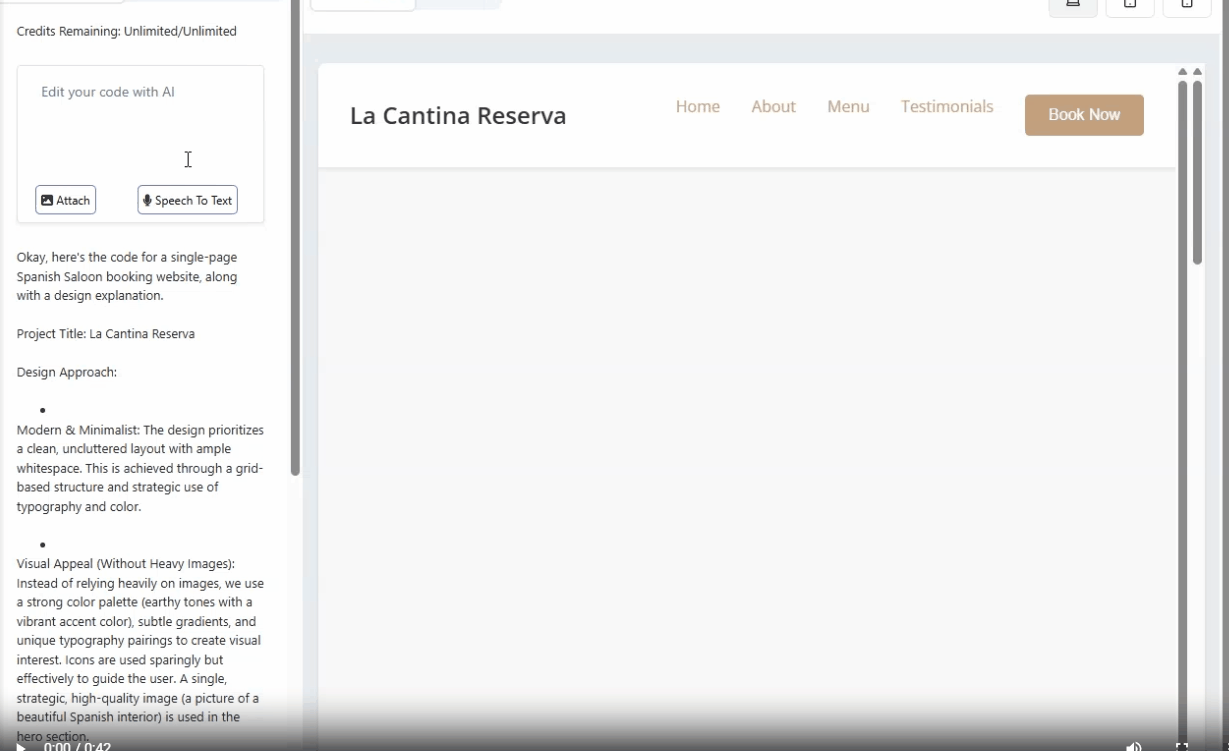Go to the About navigation link
The image size is (1229, 751).
pyautogui.click(x=773, y=107)
